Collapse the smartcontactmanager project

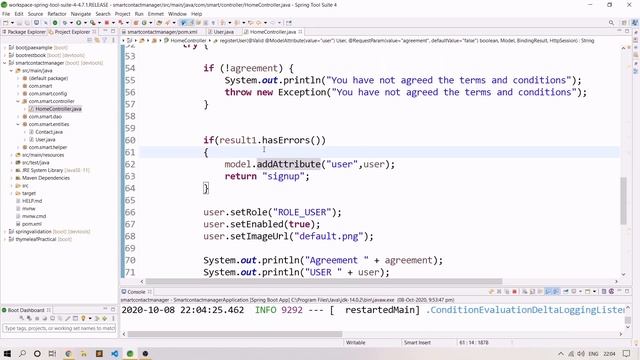(x=5, y=63)
